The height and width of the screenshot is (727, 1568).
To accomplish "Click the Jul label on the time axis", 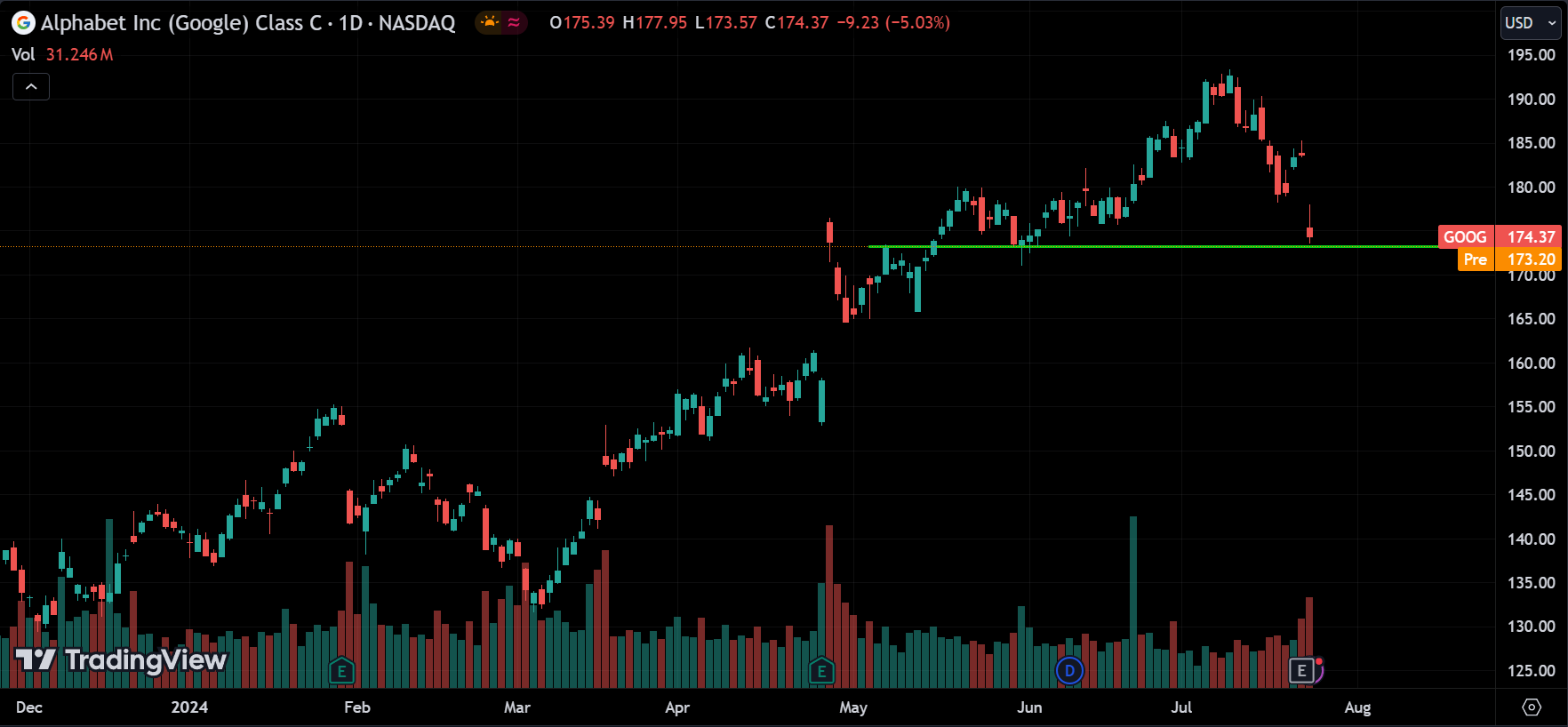I will coord(1181,707).
